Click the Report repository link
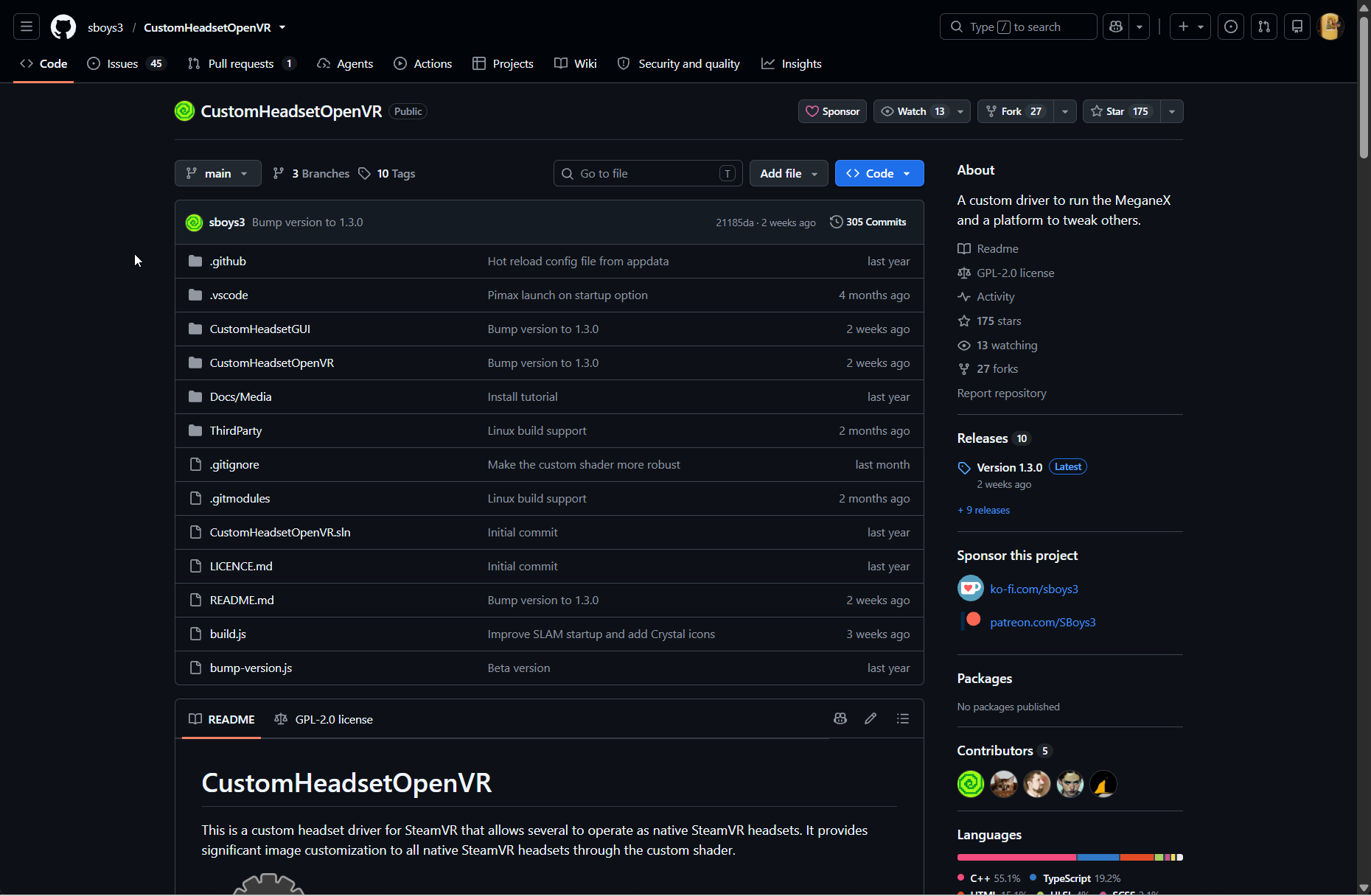This screenshot has width=1371, height=896. pyautogui.click(x=1002, y=393)
